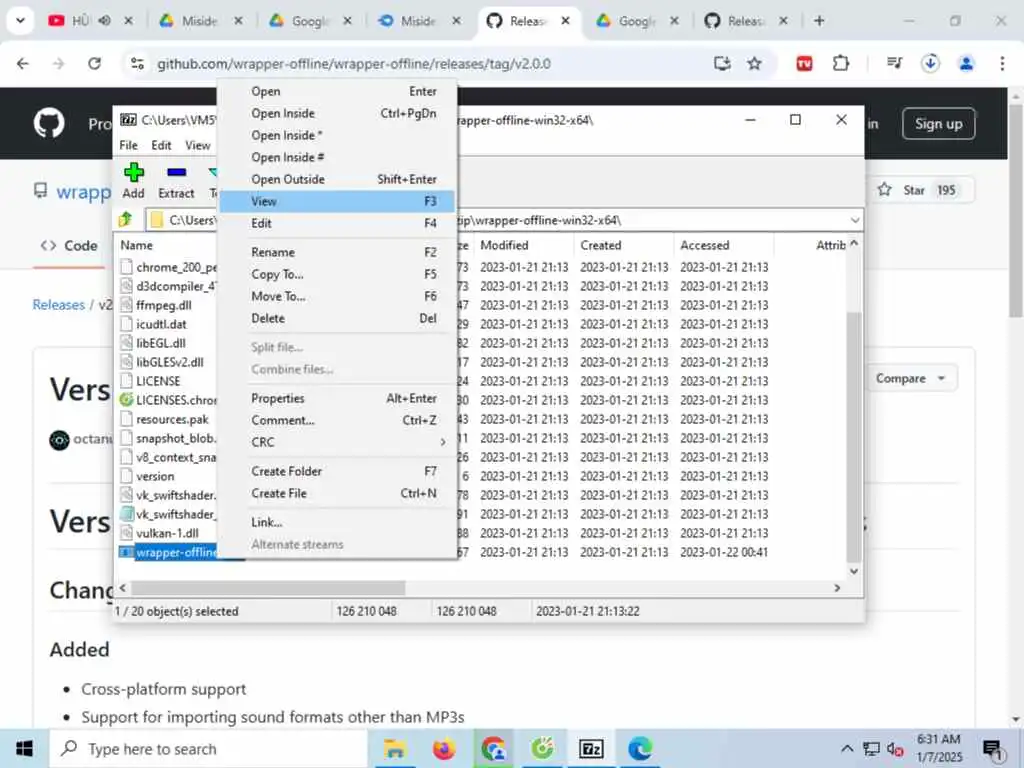This screenshot has width=1024, height=768.
Task: Click the Chrome address bar URL
Action: click(353, 63)
